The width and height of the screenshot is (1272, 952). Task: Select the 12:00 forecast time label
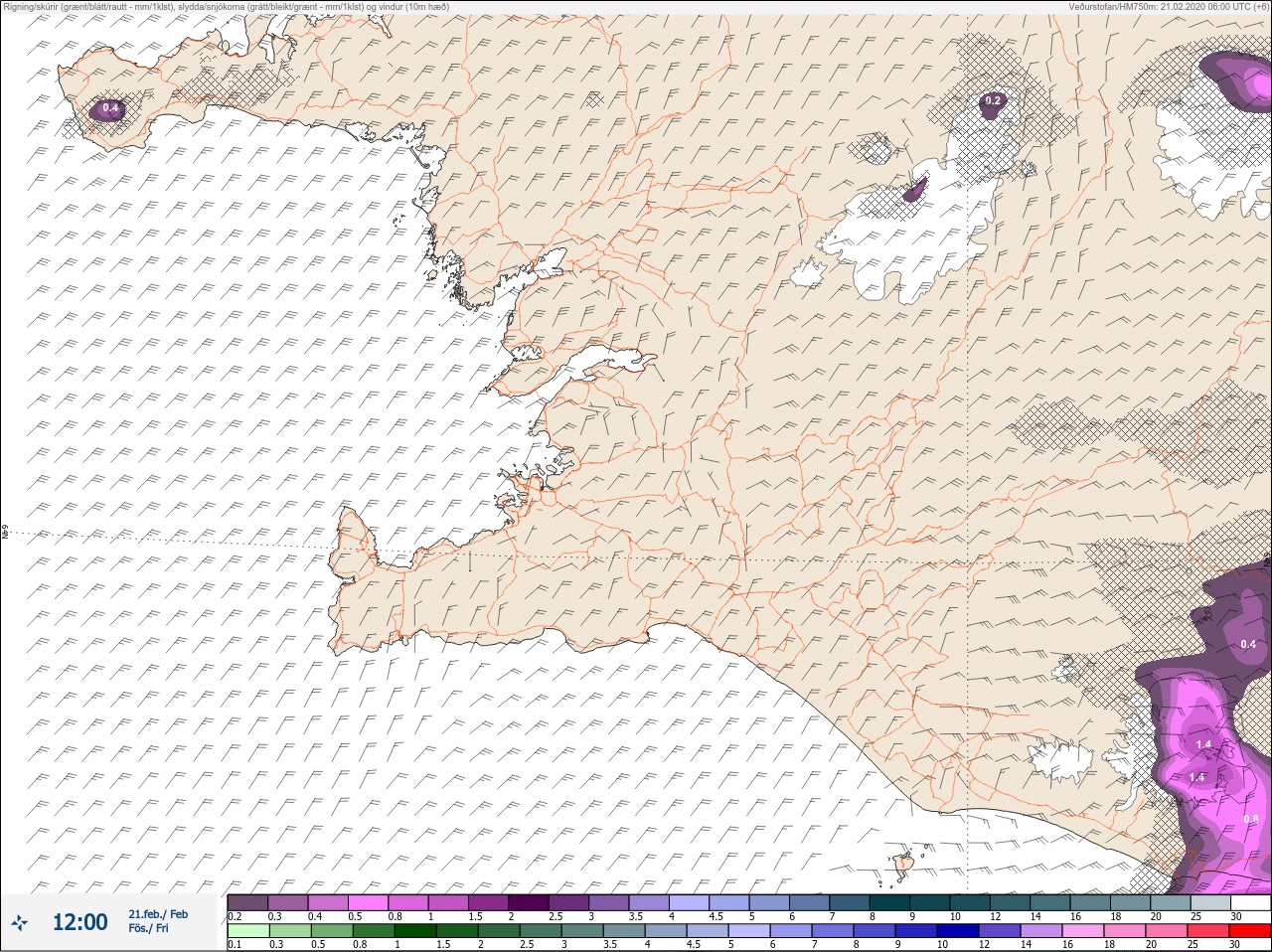pos(80,922)
